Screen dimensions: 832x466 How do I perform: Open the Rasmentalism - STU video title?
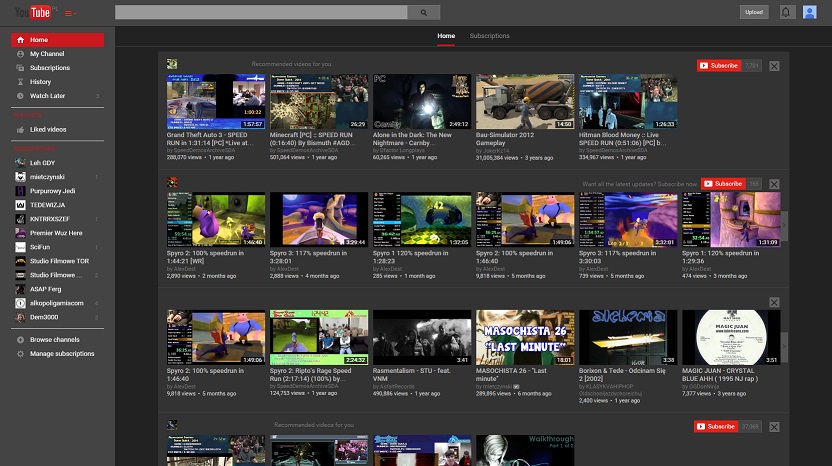pyautogui.click(x=411, y=374)
